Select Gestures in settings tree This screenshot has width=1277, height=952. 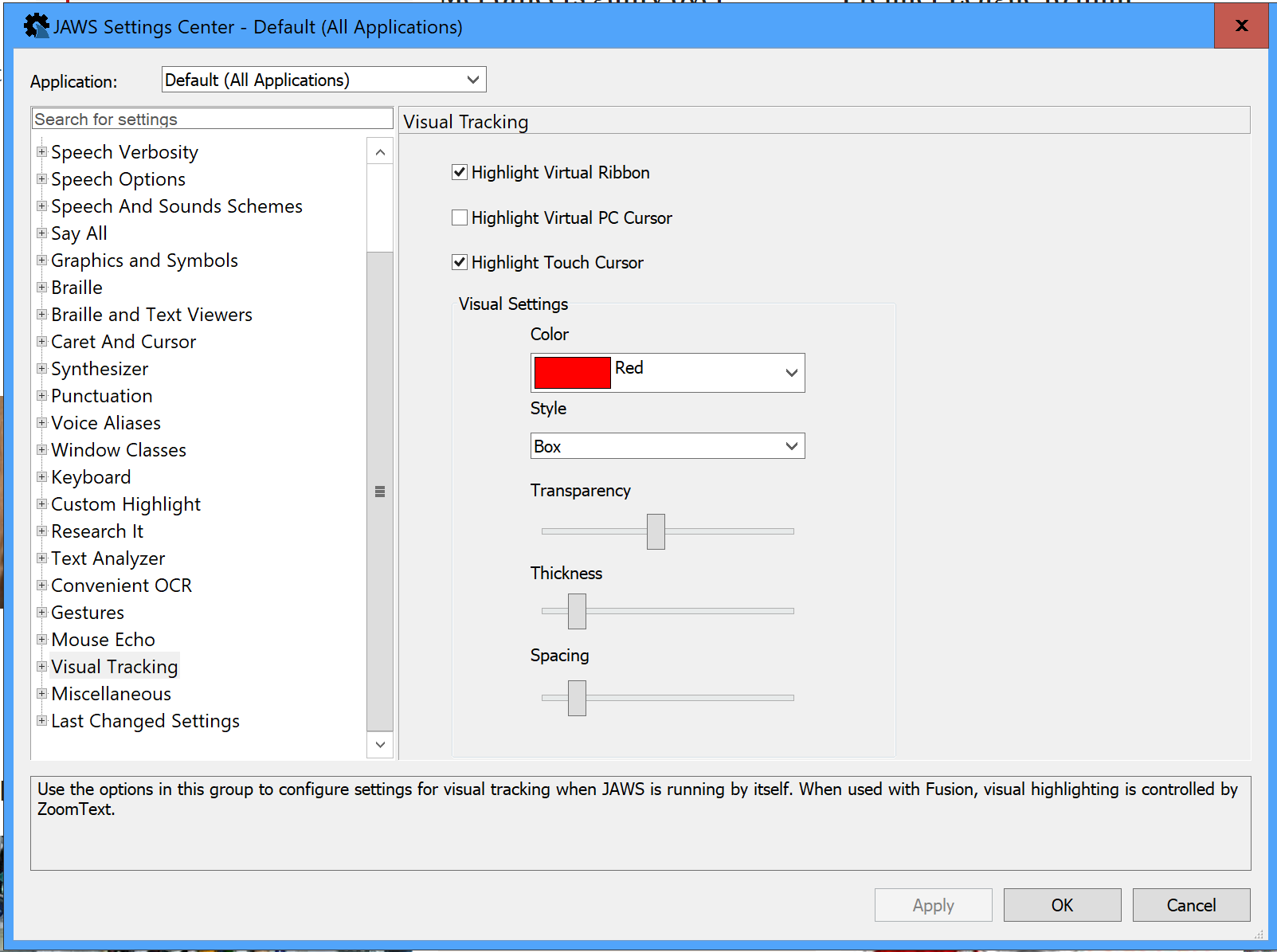click(88, 613)
